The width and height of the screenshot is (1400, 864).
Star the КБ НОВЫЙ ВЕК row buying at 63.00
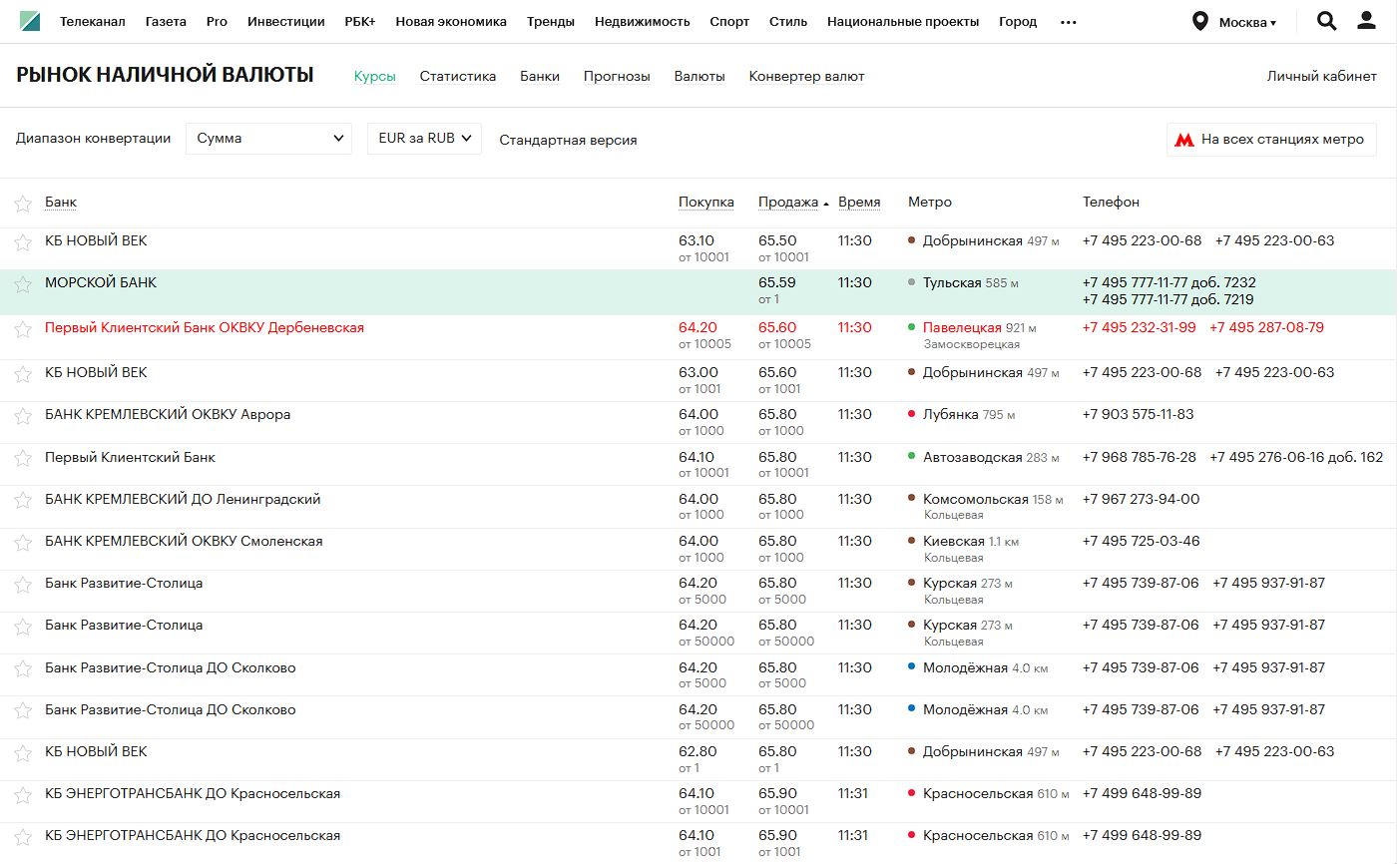23,374
